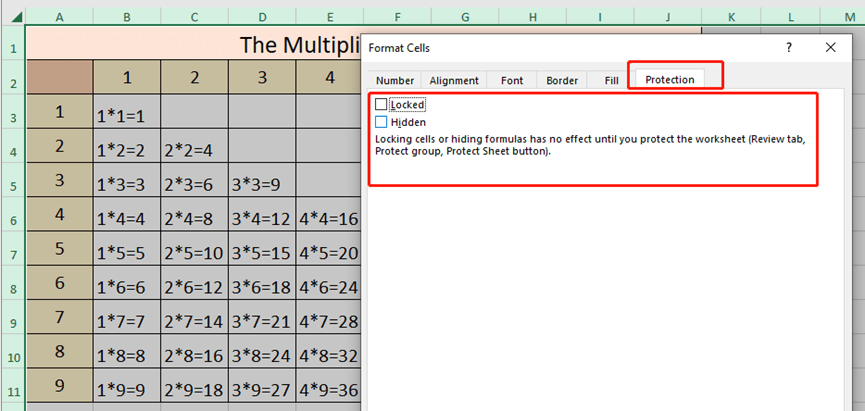865x411 pixels.
Task: Select row 11 header
Action: point(13,386)
